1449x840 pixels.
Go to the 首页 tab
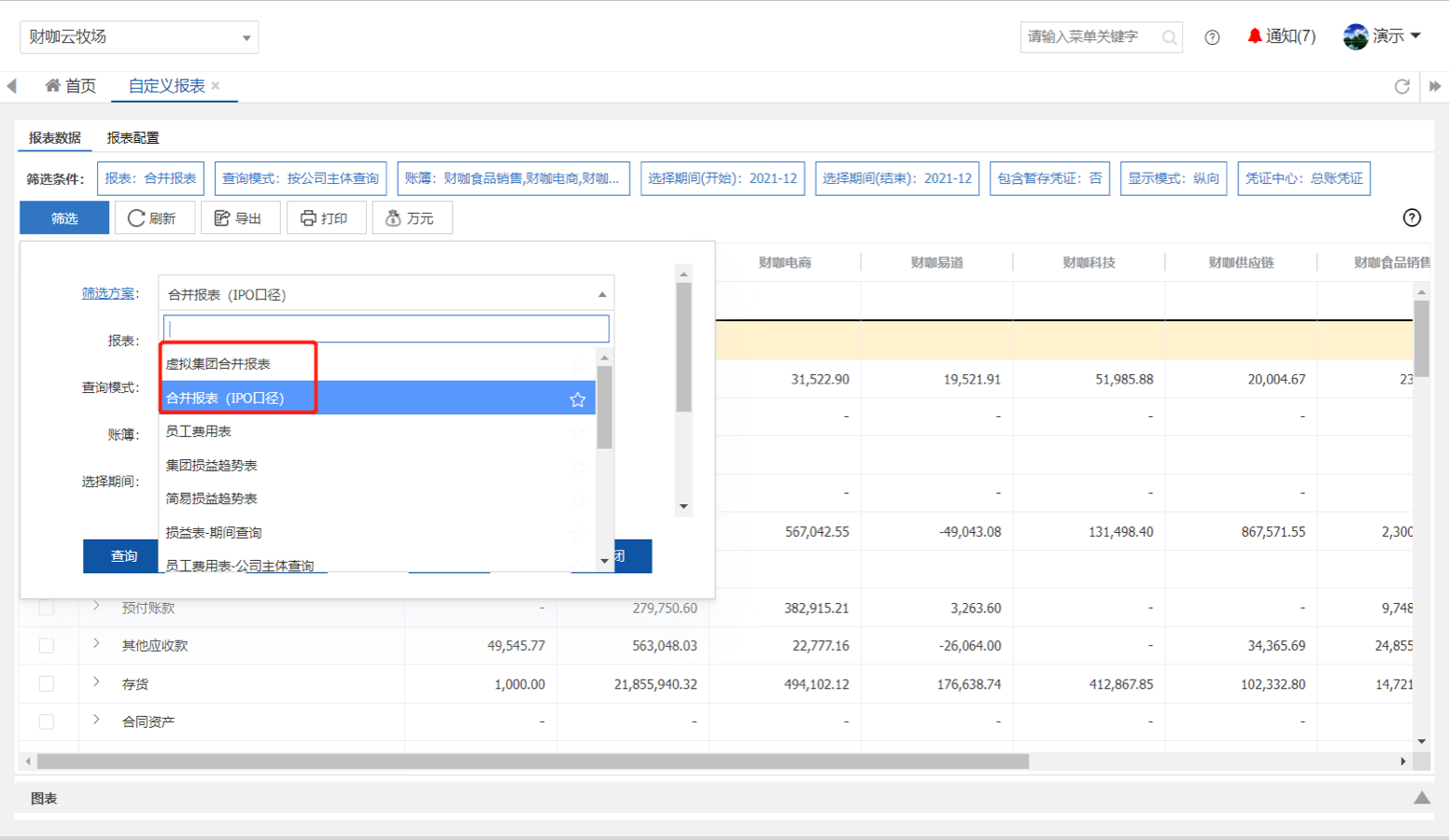71,86
